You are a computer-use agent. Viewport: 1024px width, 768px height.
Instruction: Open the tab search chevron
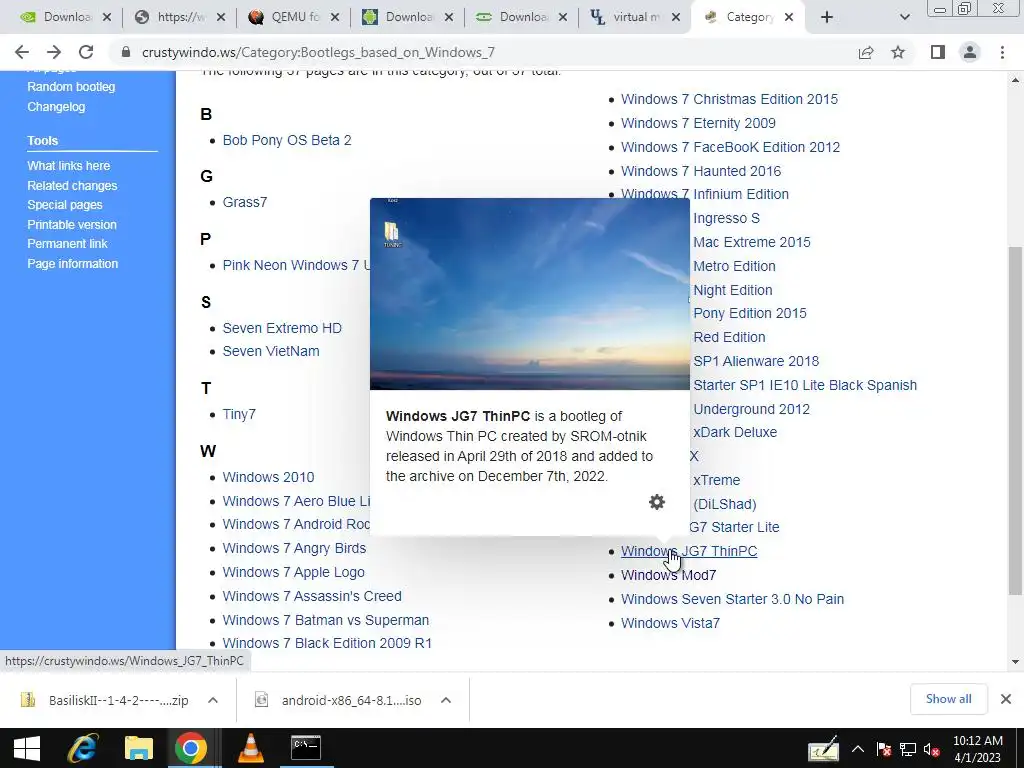904,18
